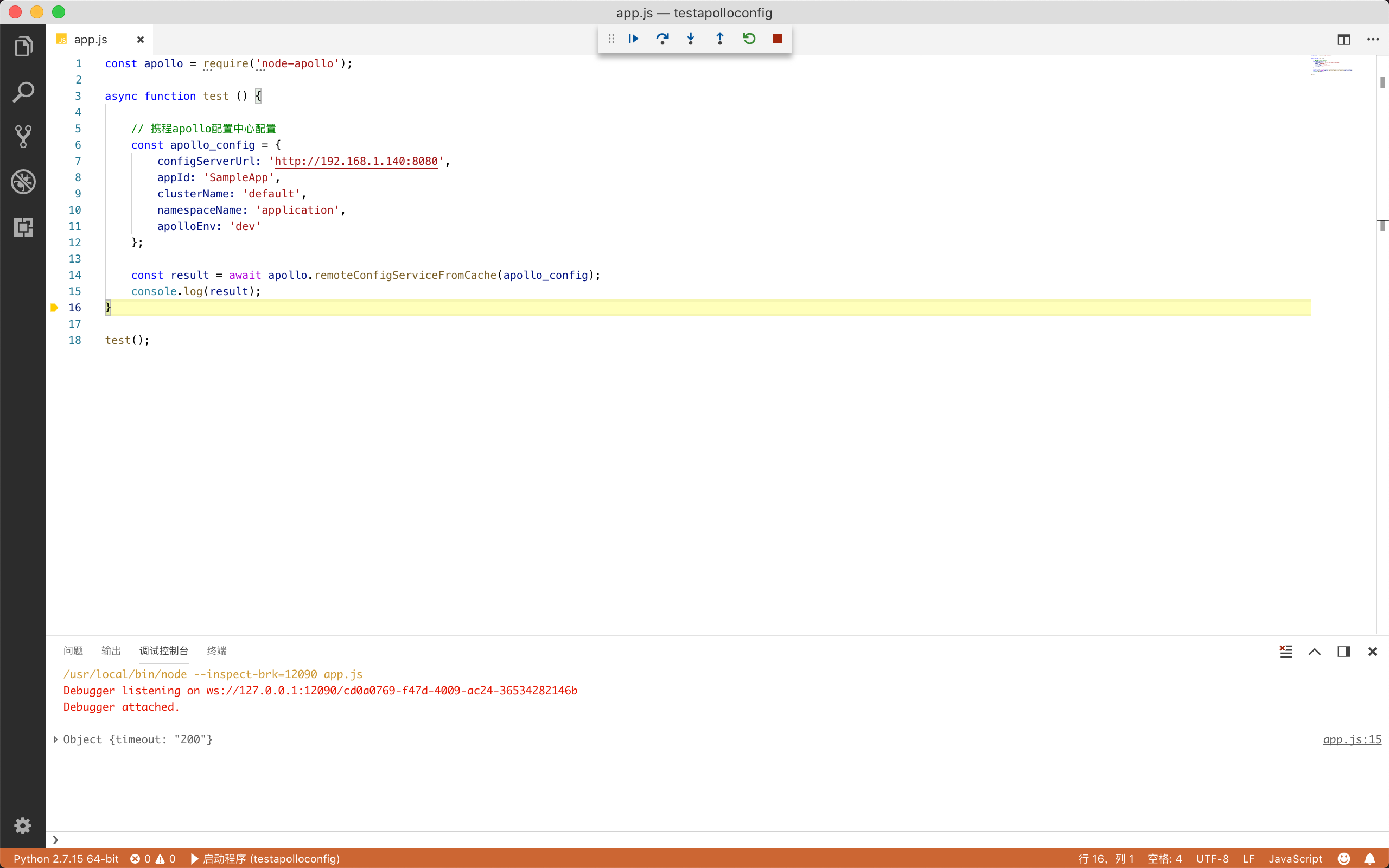Click the Step Out debug icon

pos(720,38)
